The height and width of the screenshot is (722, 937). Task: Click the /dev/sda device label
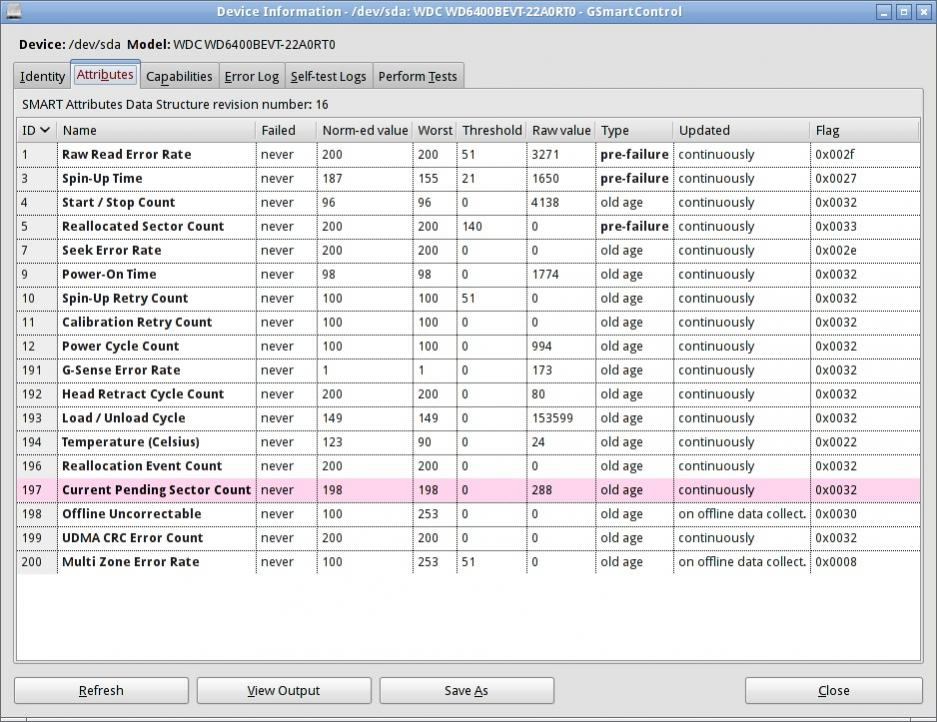94,44
